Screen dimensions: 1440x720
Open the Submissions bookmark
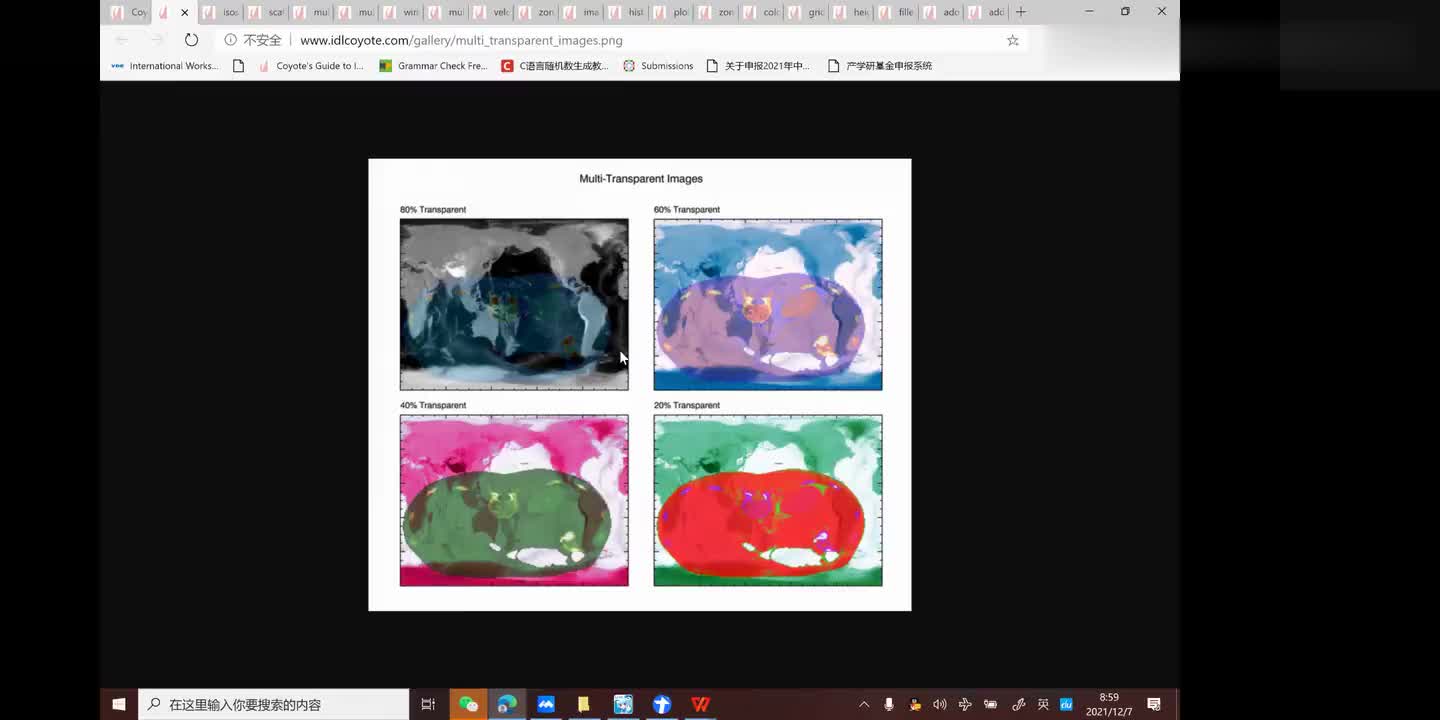click(658, 66)
